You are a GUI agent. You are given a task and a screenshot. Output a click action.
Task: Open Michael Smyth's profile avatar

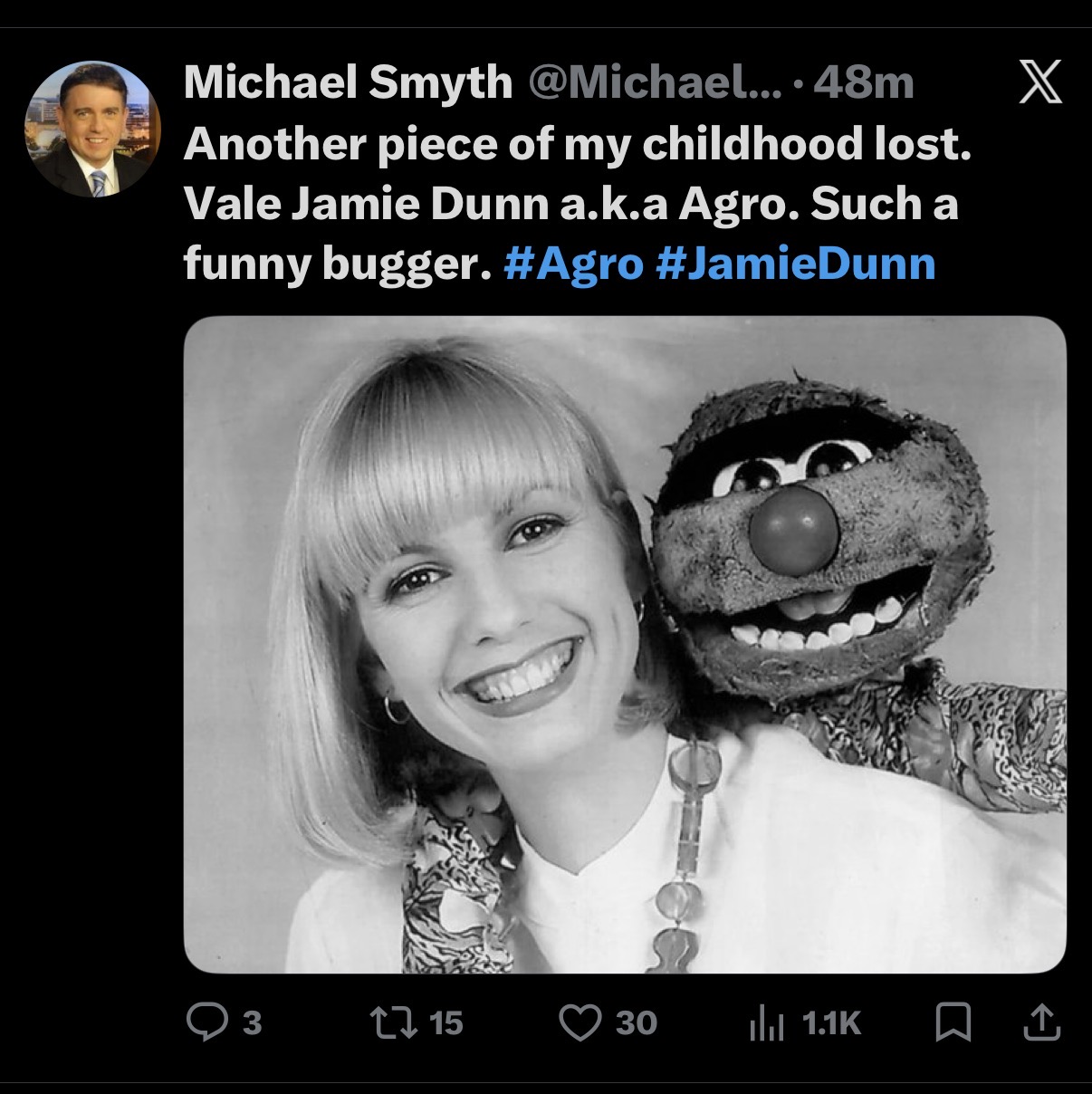(91, 129)
